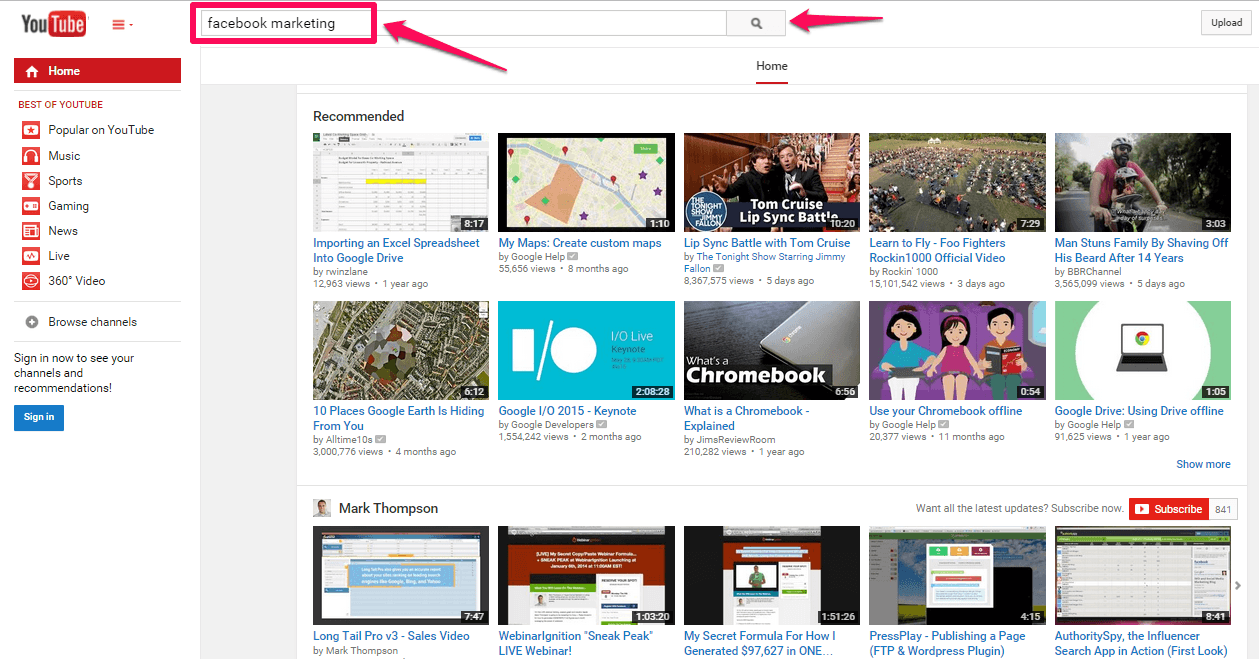This screenshot has height=659, width=1259.
Task: Open 'Google I/O 2015 - Keynote' title
Action: [x=567, y=411]
